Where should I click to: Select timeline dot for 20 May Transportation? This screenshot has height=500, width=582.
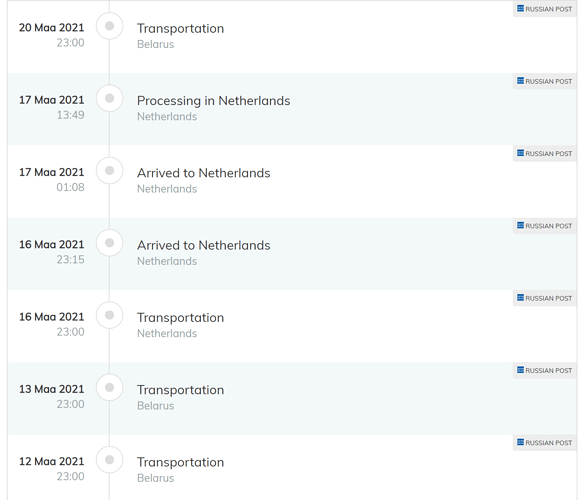click(x=109, y=26)
